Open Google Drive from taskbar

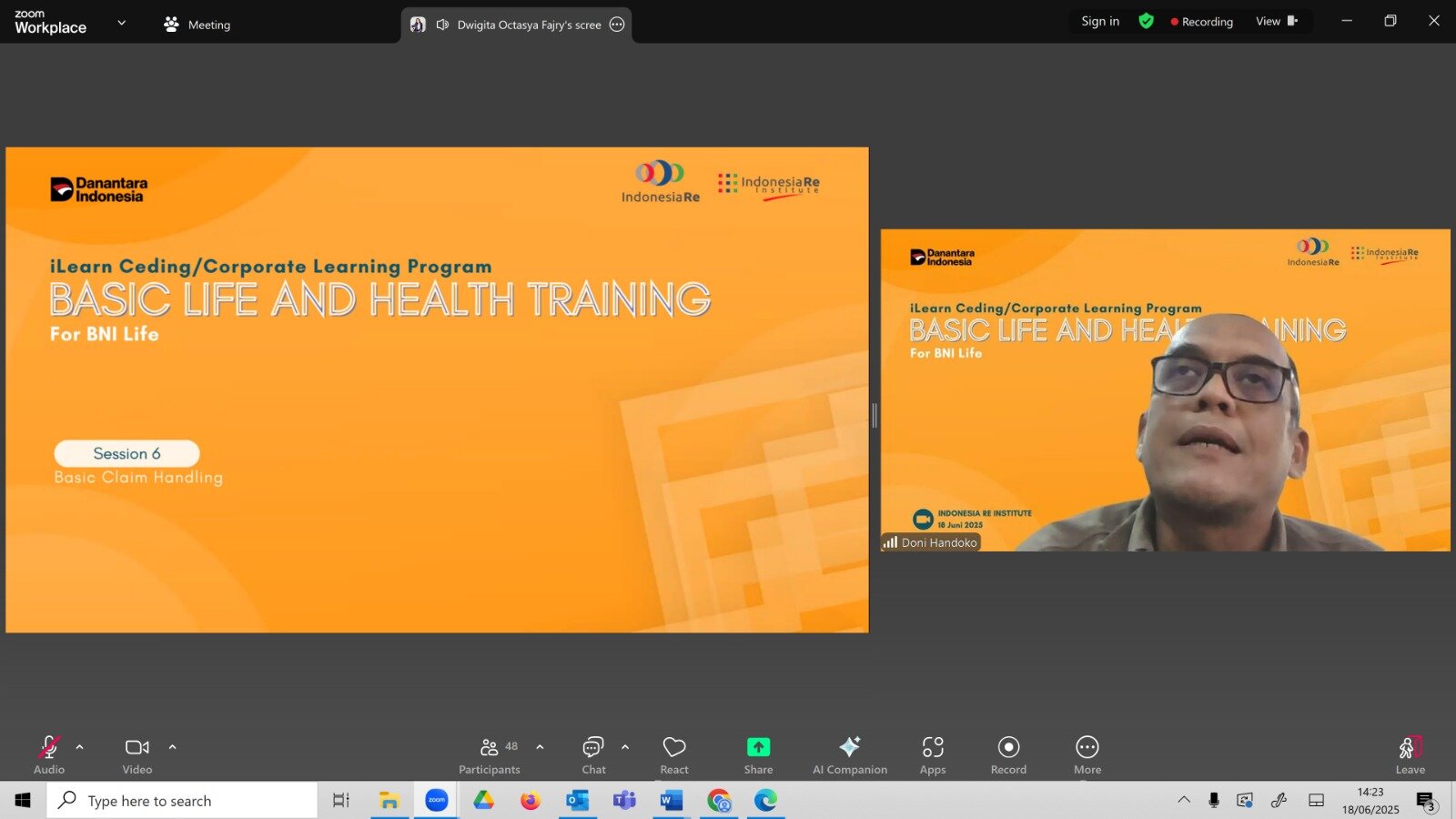click(x=483, y=800)
